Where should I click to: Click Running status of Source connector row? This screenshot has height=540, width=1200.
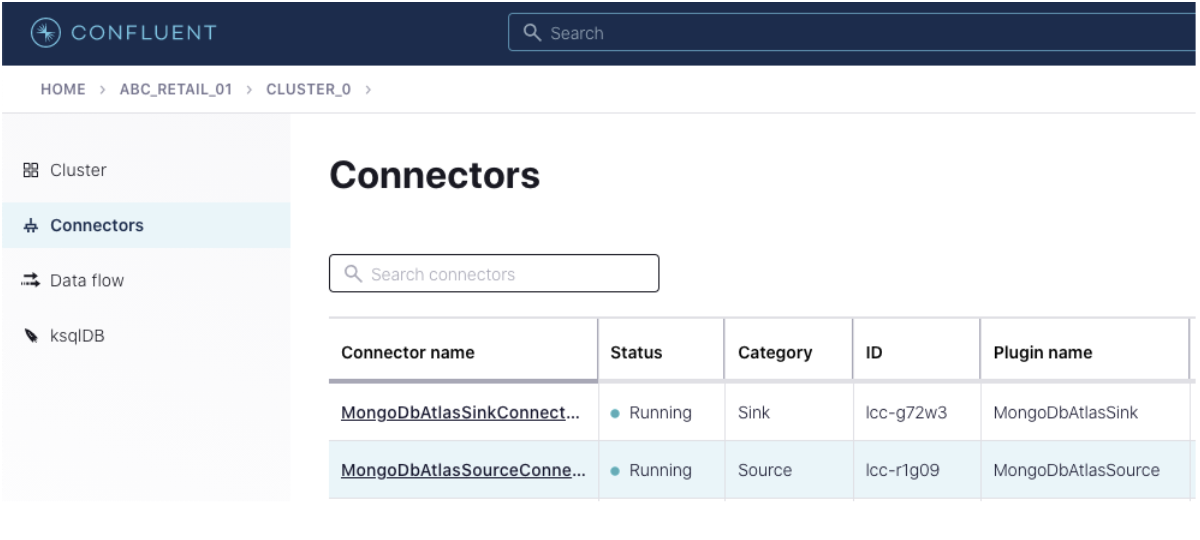point(651,470)
